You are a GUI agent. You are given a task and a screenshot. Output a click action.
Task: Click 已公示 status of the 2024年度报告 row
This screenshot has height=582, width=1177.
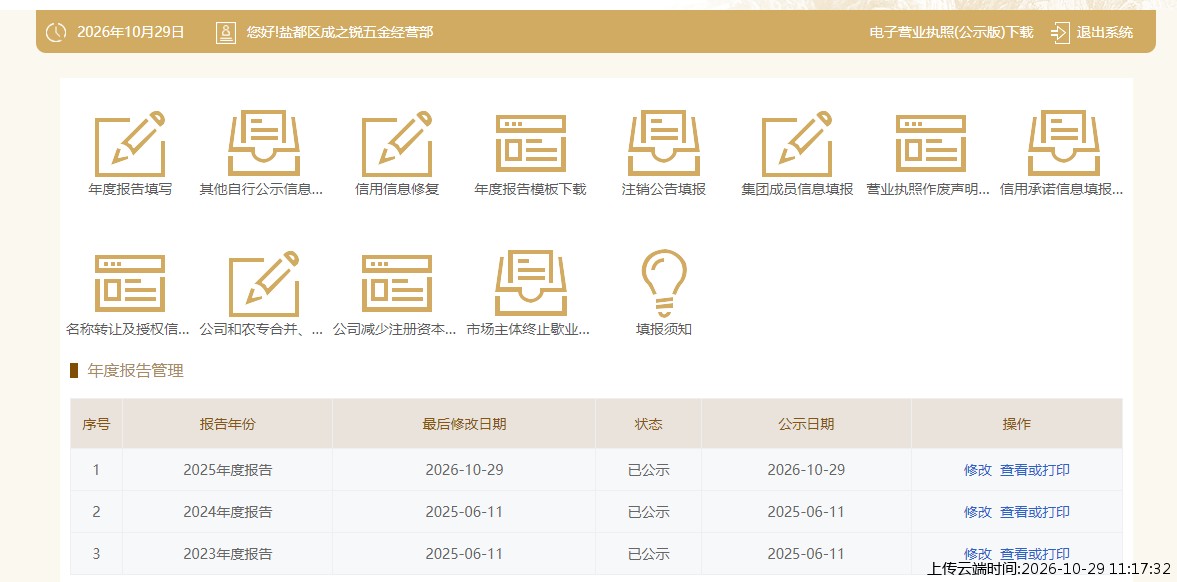pyautogui.click(x=649, y=512)
